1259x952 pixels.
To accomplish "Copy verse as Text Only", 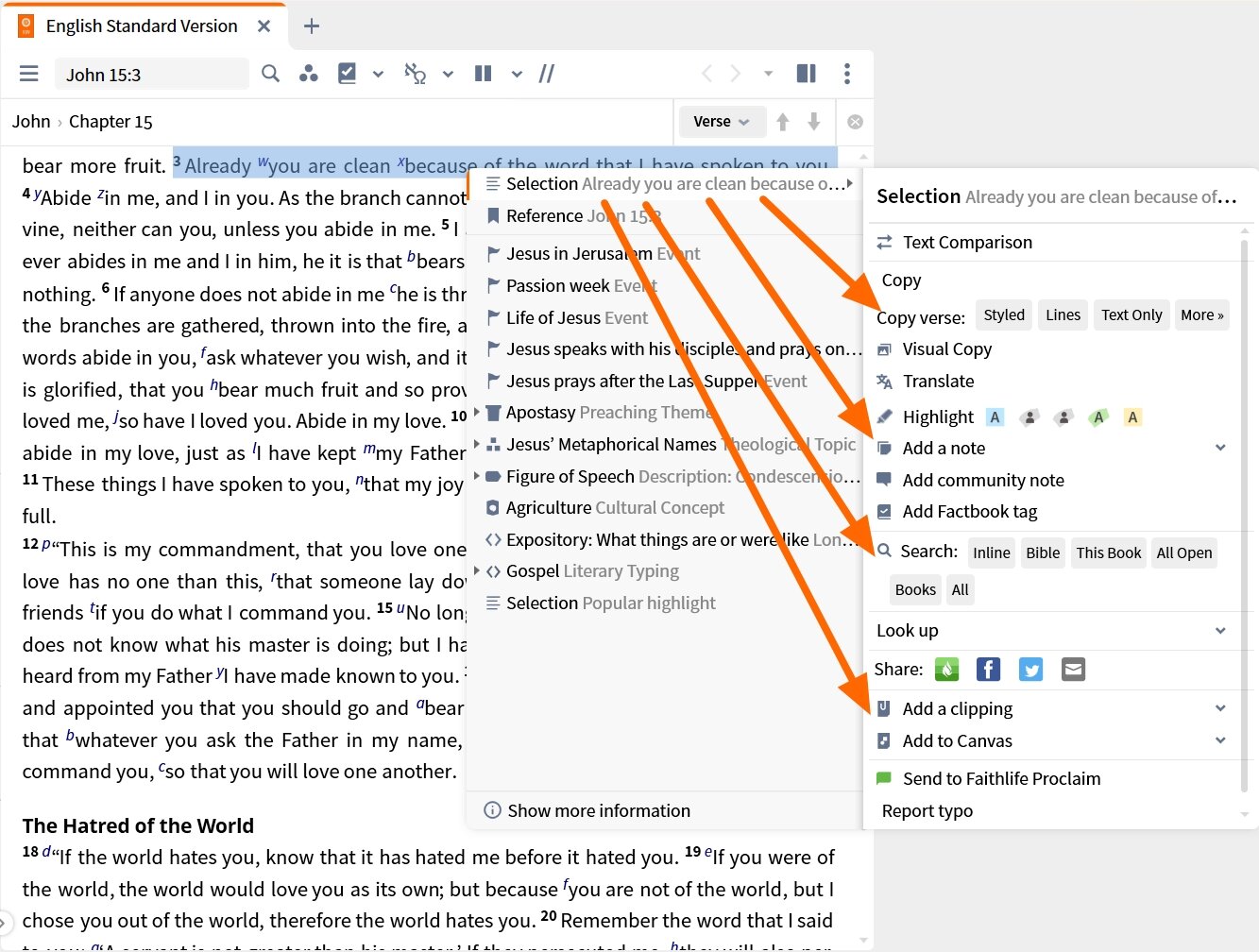I will pyautogui.click(x=1131, y=315).
